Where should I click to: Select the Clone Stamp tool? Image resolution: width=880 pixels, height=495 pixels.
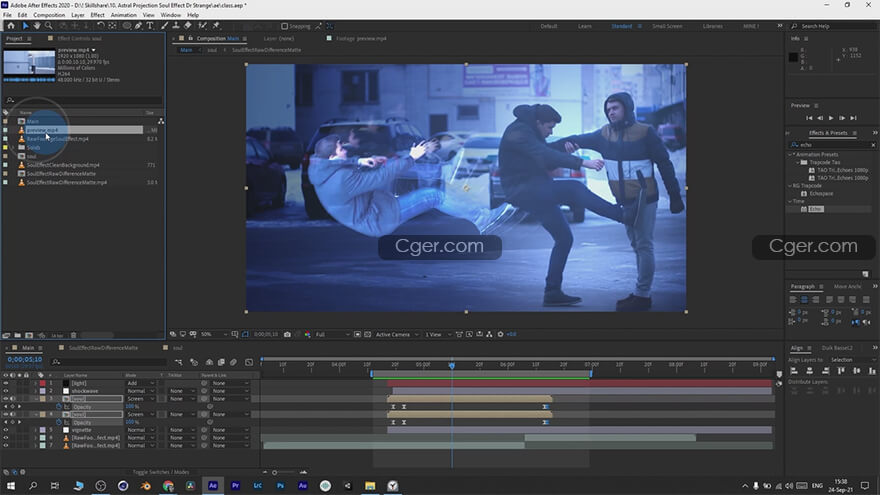(x=176, y=26)
